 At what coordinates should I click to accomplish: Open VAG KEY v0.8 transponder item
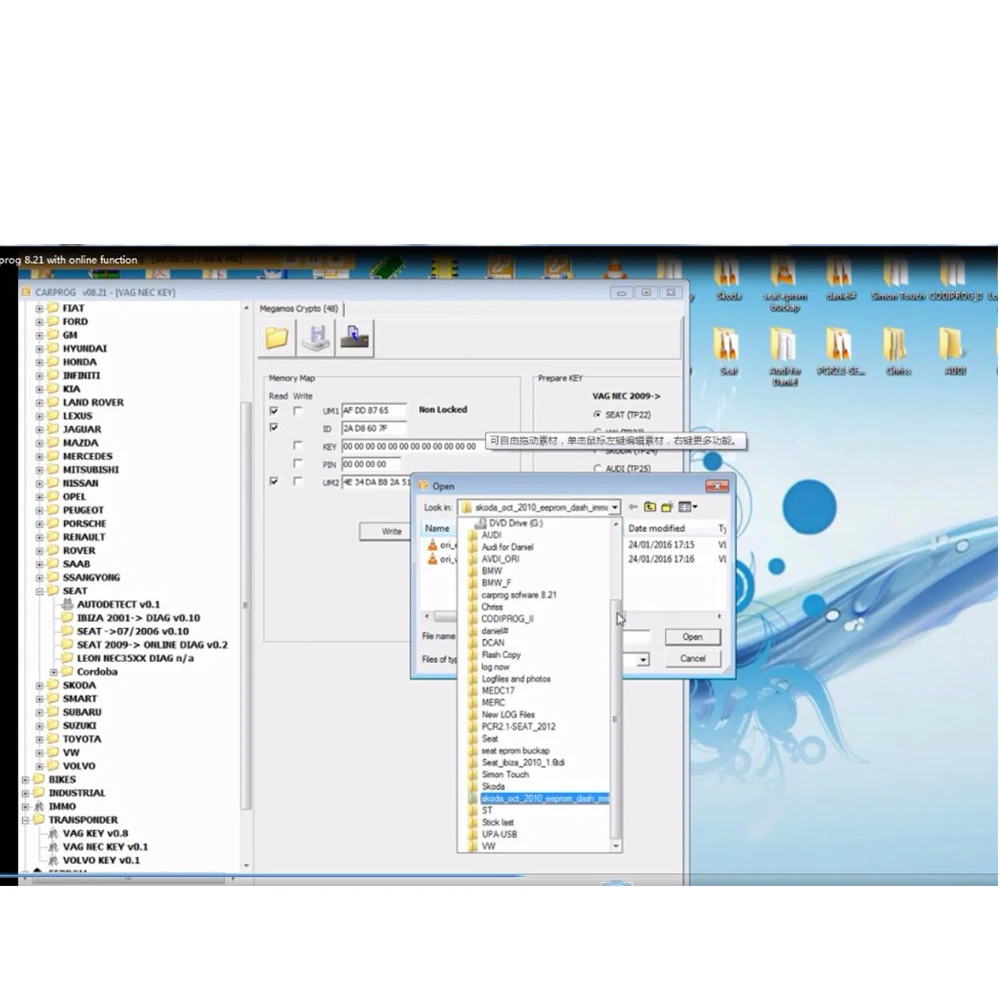click(95, 834)
